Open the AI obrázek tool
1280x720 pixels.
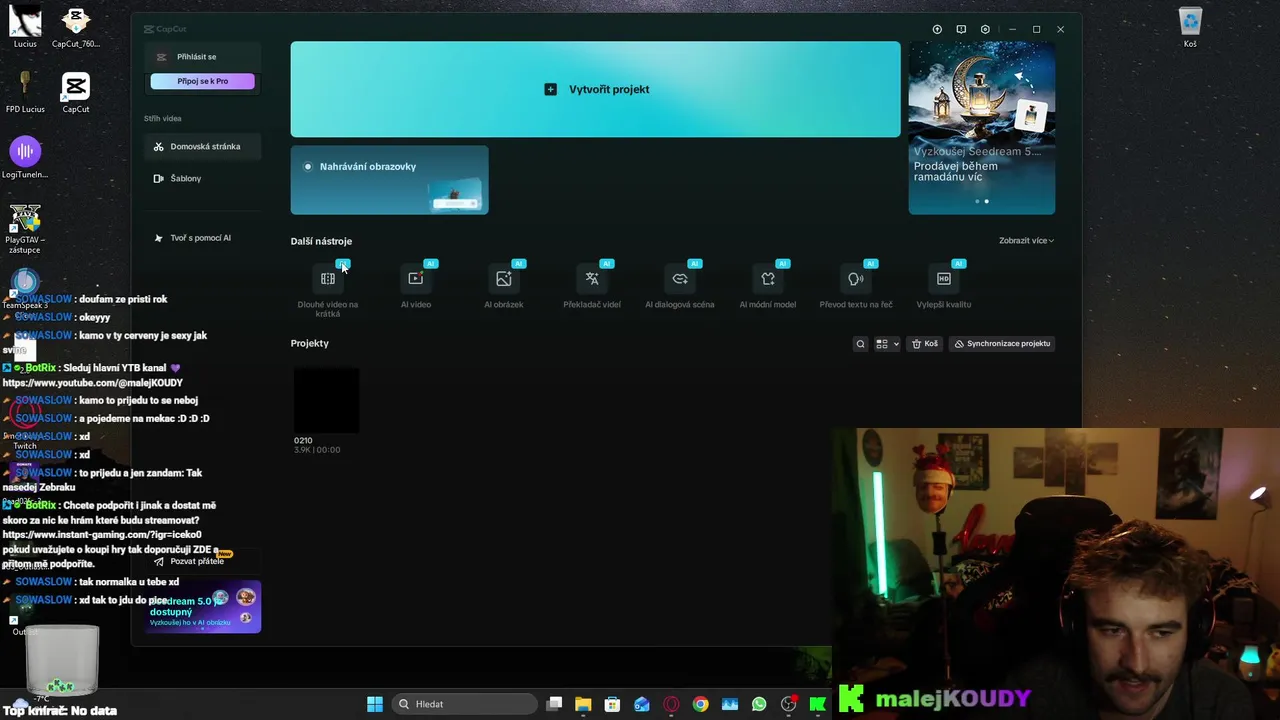pyautogui.click(x=504, y=286)
